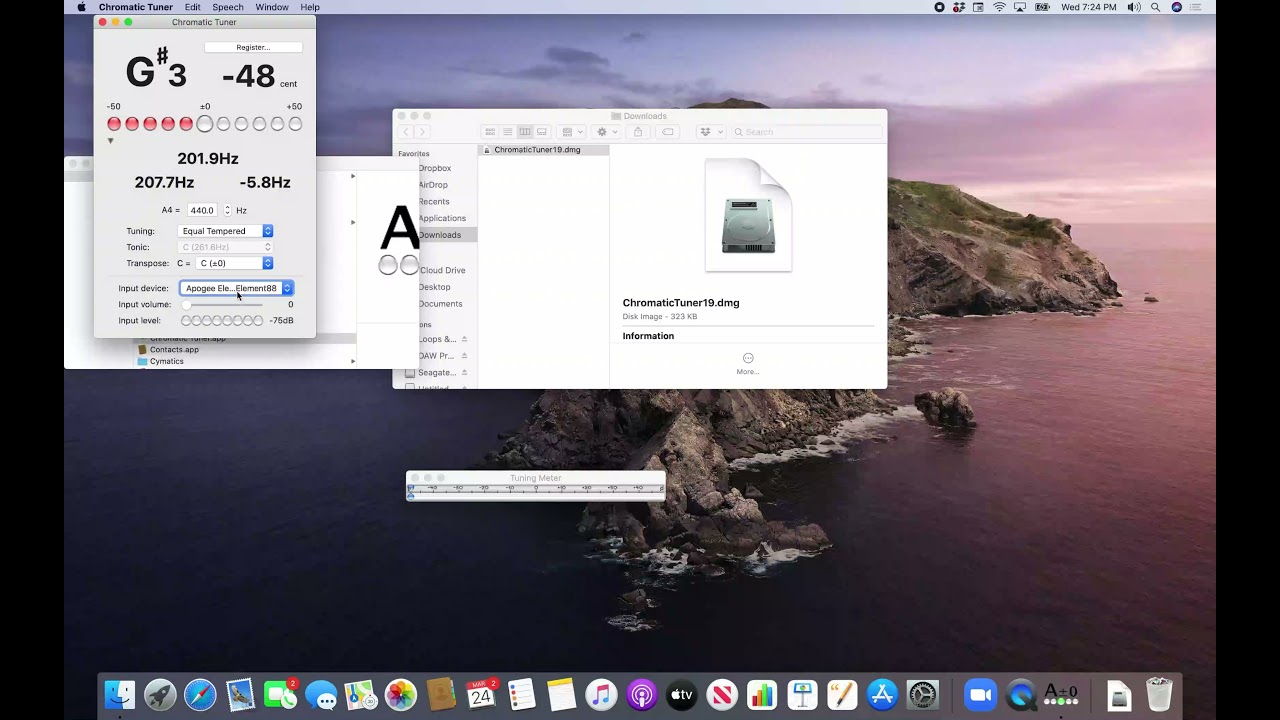Open Keynote from the Dock
1280x720 pixels.
(x=802, y=695)
